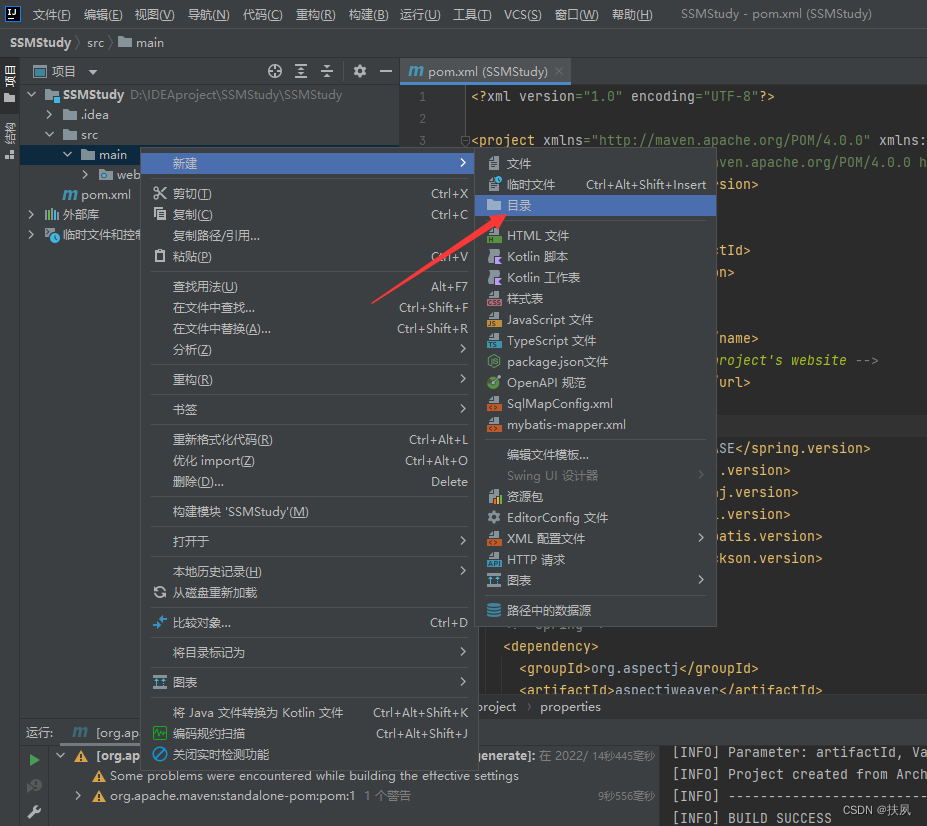Select 复制路径/引用... in context menu
Image resolution: width=927 pixels, height=826 pixels.
click(x=307, y=235)
